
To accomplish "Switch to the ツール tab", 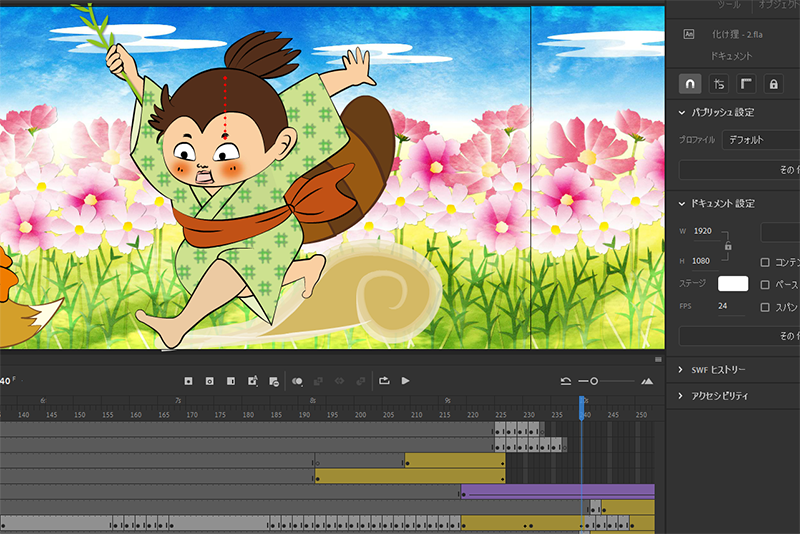I will point(728,5).
